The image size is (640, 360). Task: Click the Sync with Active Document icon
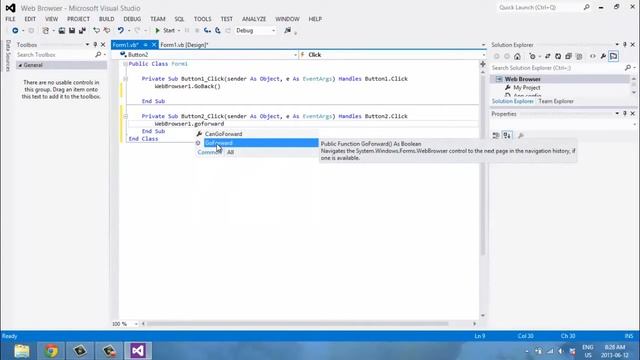(547, 56)
